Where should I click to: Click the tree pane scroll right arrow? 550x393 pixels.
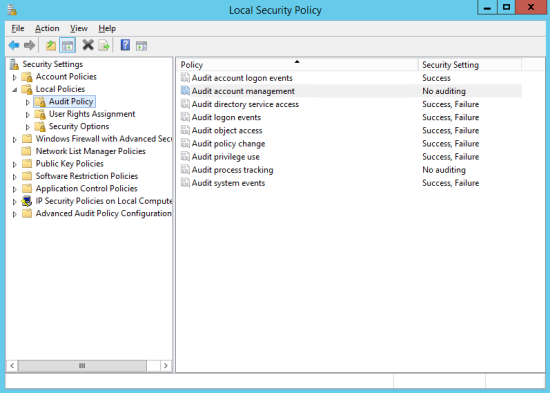tap(166, 366)
